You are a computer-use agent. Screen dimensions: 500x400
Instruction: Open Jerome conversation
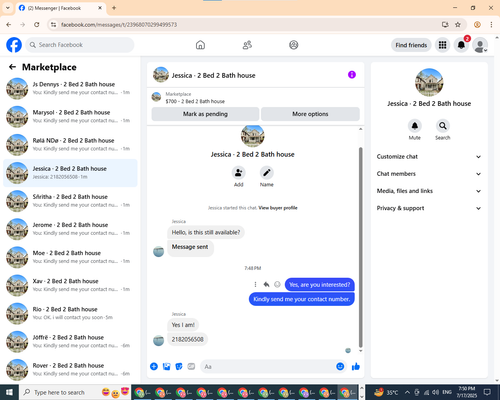tap(70, 229)
